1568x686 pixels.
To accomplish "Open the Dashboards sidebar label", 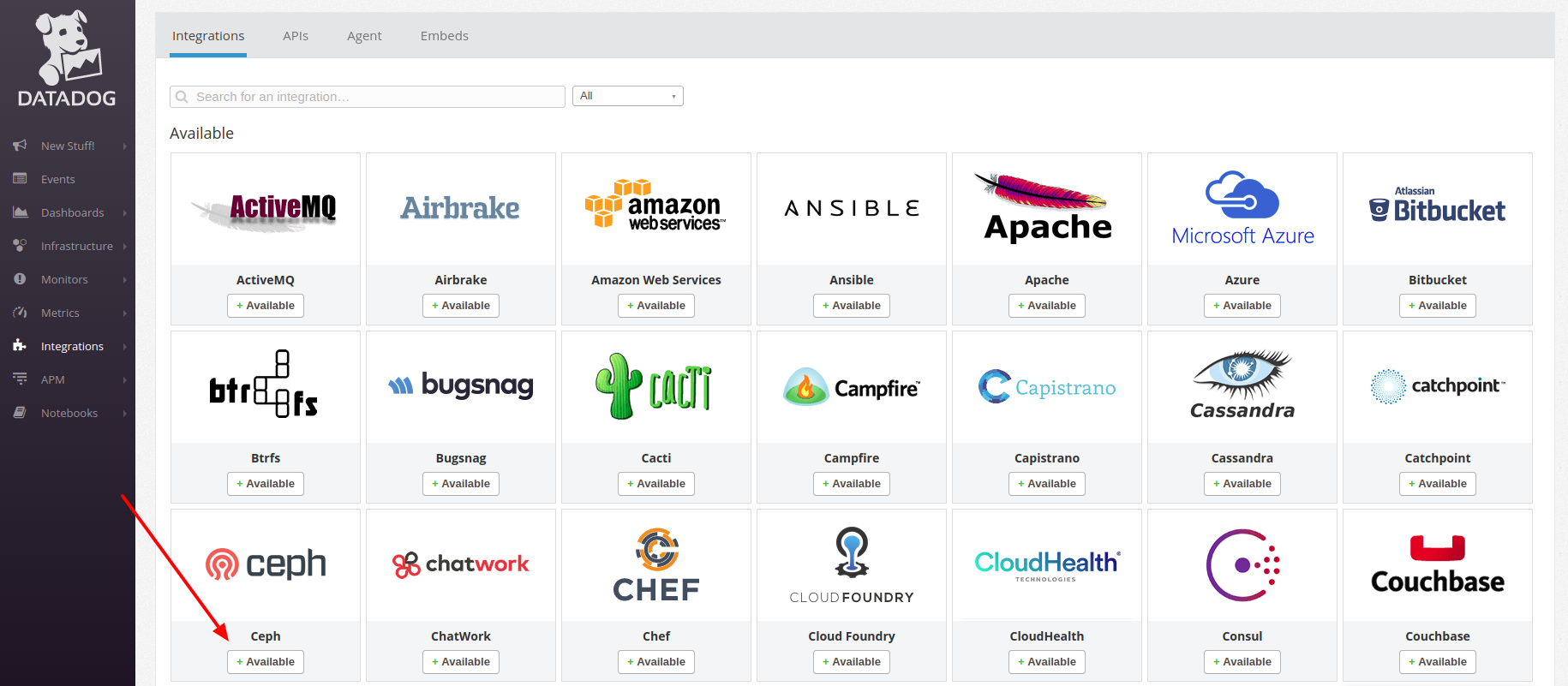I will 73,213.
